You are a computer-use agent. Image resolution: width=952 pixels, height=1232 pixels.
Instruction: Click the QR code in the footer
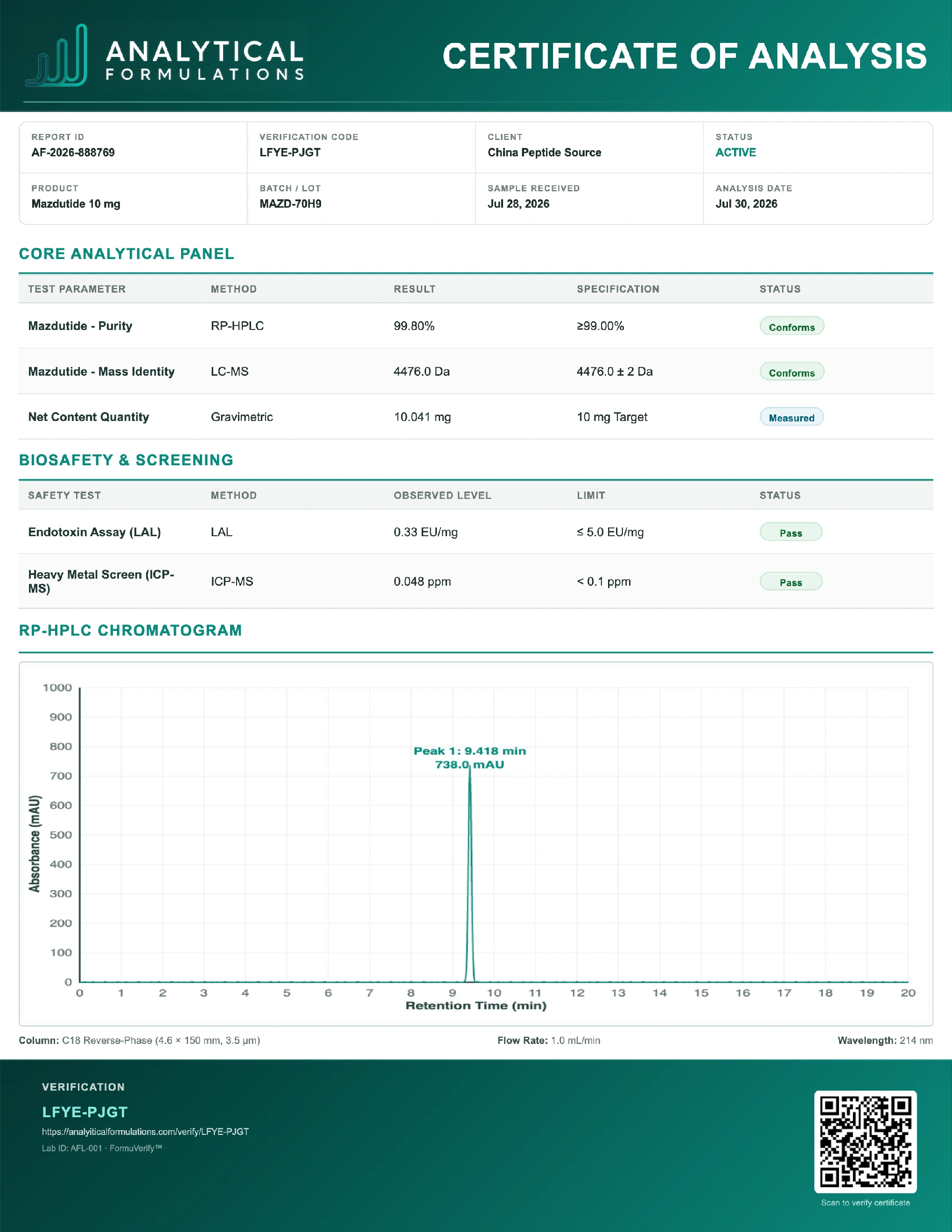(x=865, y=1141)
